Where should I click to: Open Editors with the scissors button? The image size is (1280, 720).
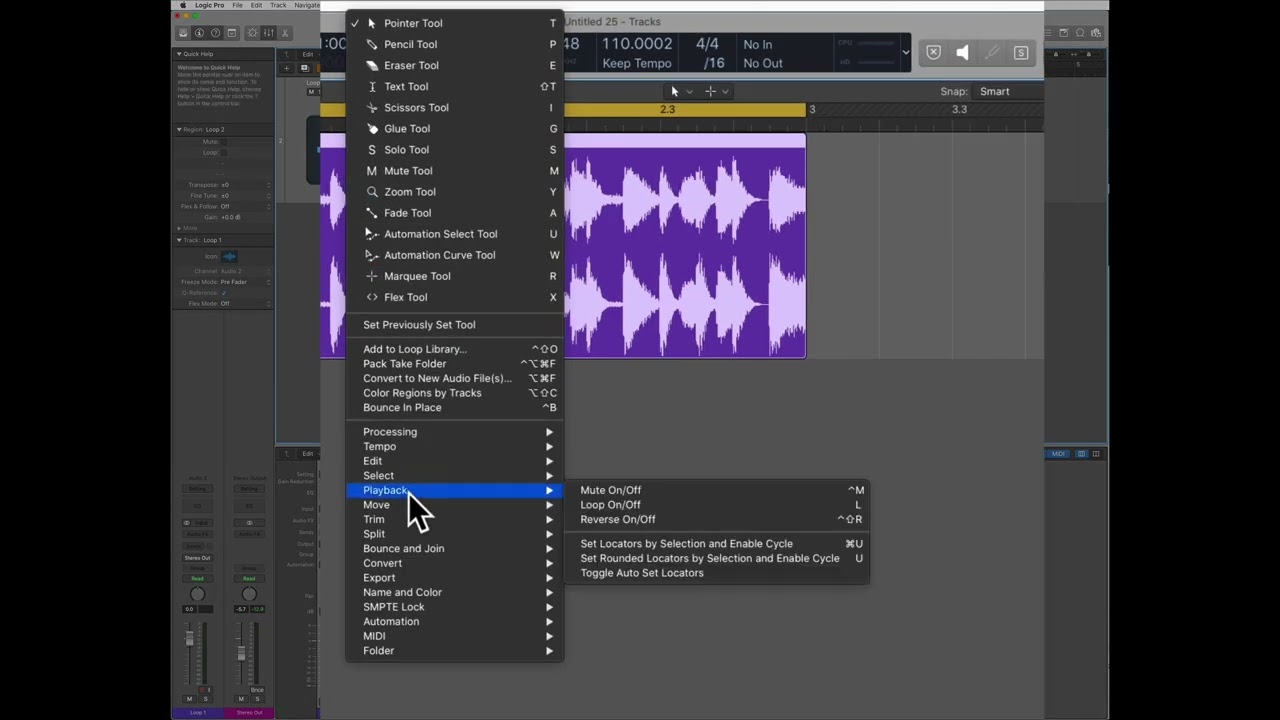[x=284, y=33]
